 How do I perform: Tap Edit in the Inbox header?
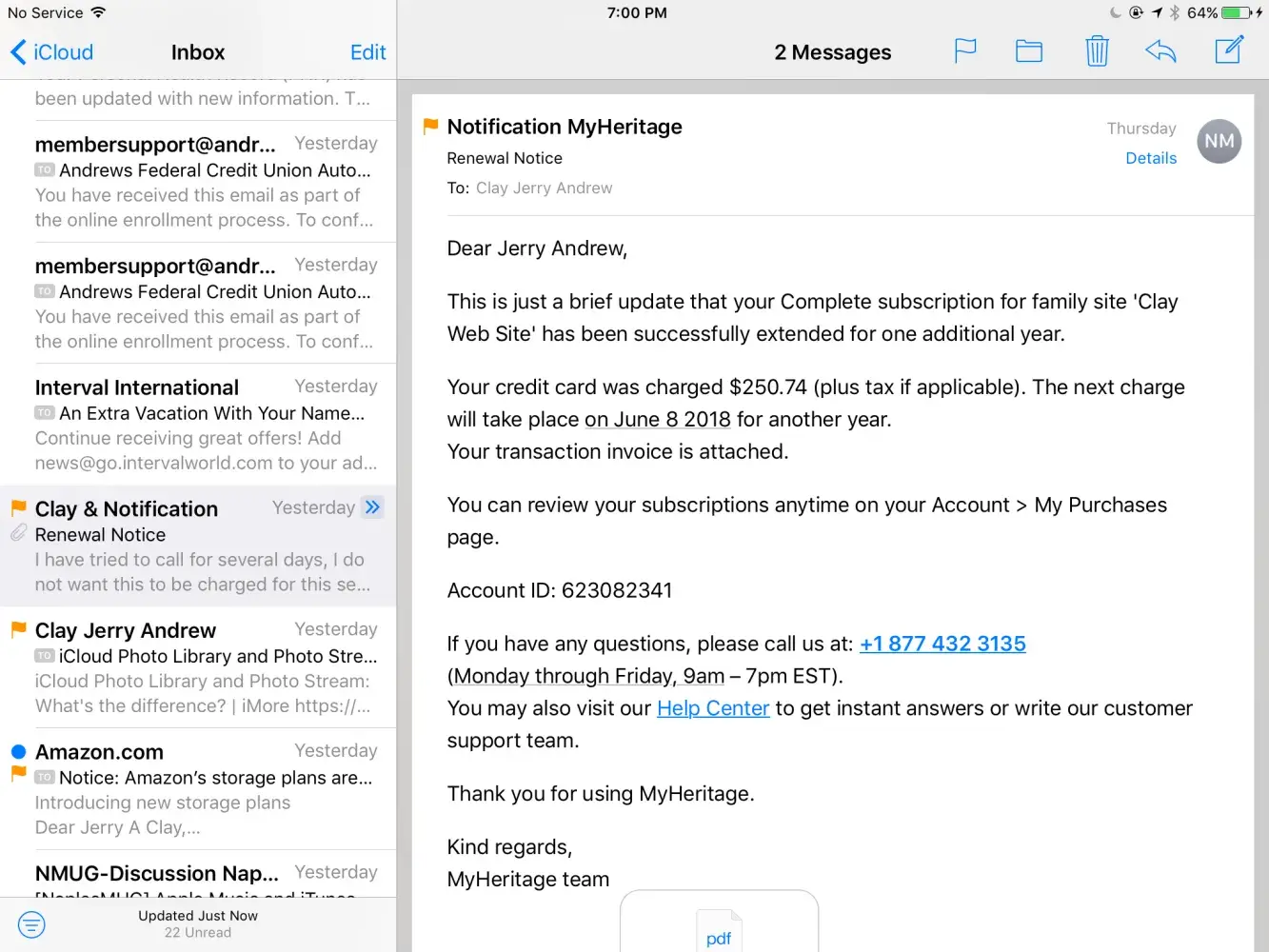367,52
